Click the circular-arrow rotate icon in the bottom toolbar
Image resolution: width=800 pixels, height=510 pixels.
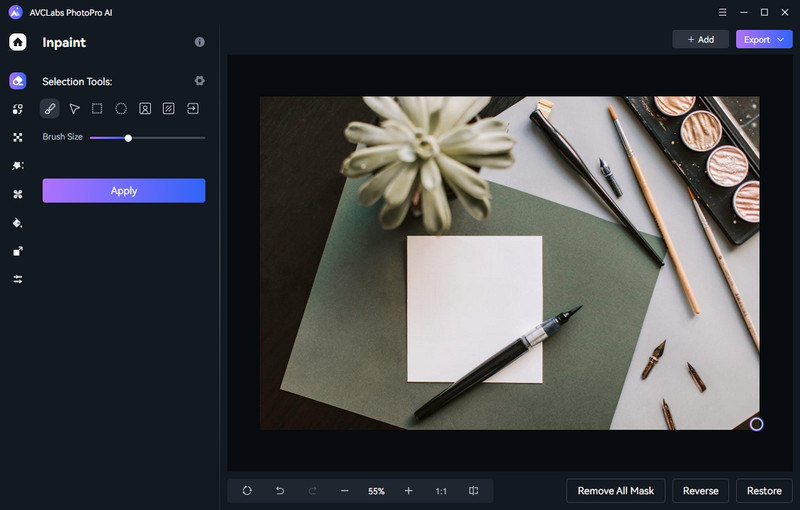247,491
